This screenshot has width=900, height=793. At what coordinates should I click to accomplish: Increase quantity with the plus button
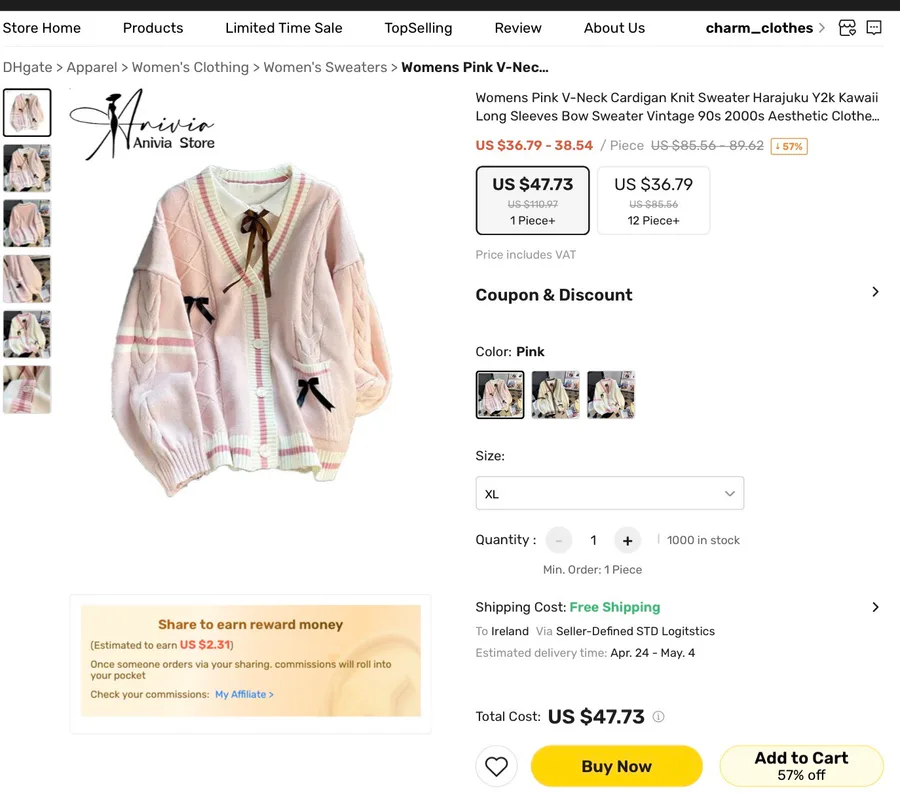point(627,541)
